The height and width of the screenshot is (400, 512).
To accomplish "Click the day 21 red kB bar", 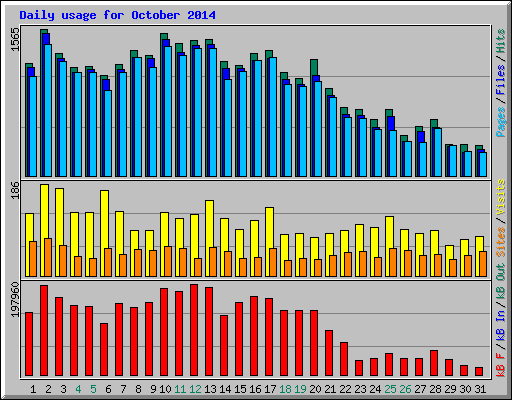I will (329, 353).
